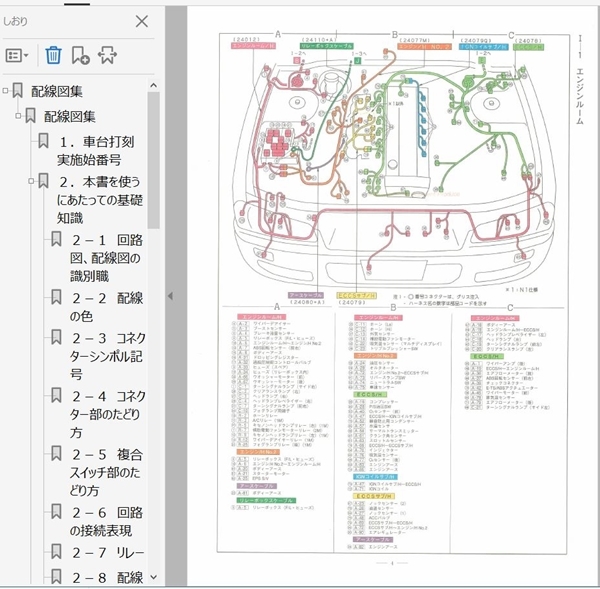Image resolution: width=600 pixels, height=589 pixels.
Task: Collapse the top-level 配線図集 tree node
Action: [5, 91]
